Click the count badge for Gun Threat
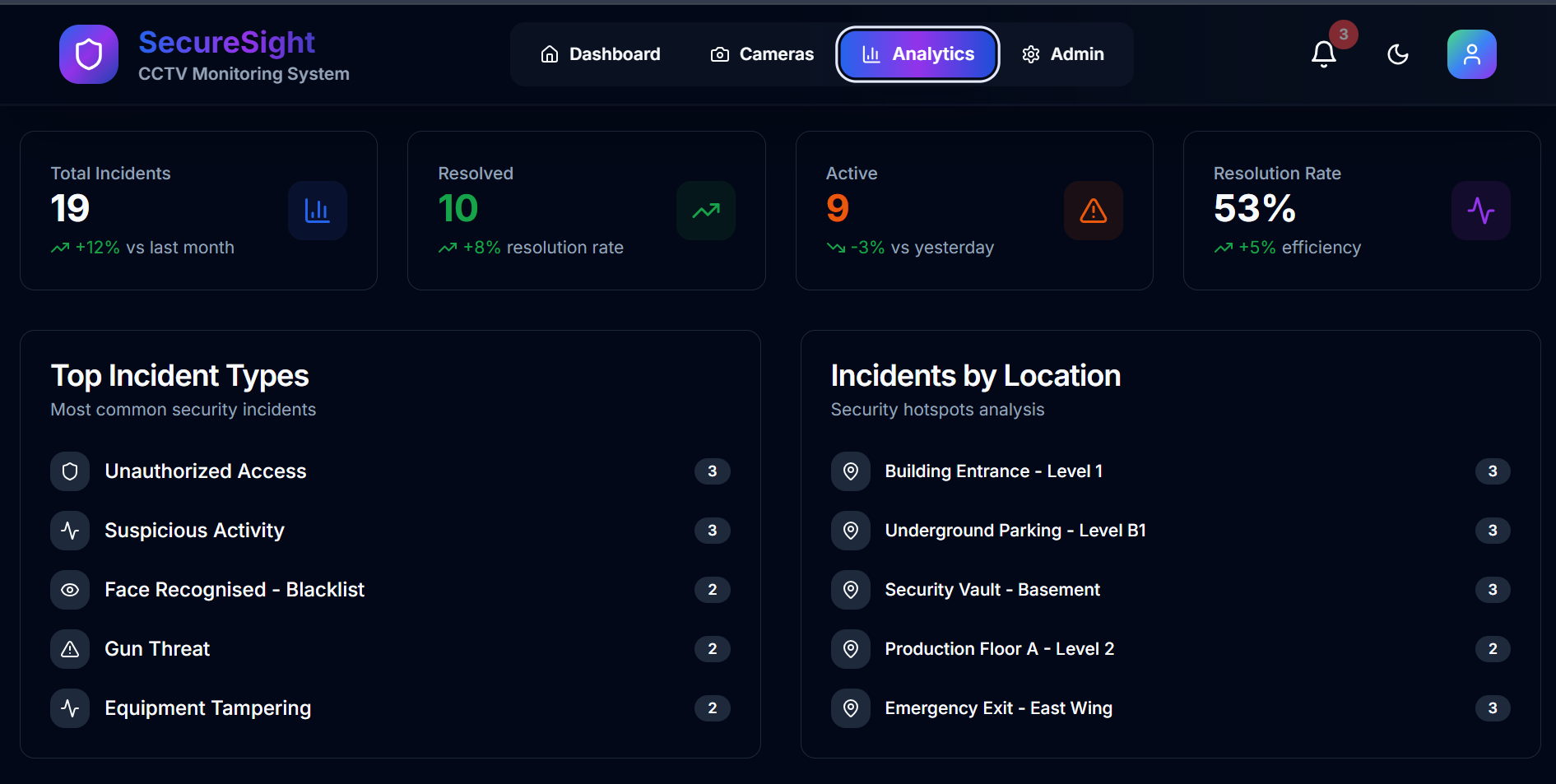 [x=713, y=649]
